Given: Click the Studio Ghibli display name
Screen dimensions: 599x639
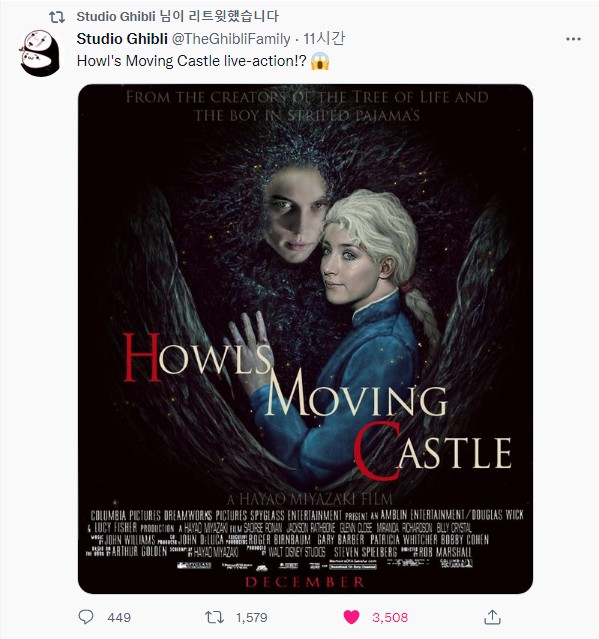Looking at the screenshot, I should pyautogui.click(x=122, y=39).
